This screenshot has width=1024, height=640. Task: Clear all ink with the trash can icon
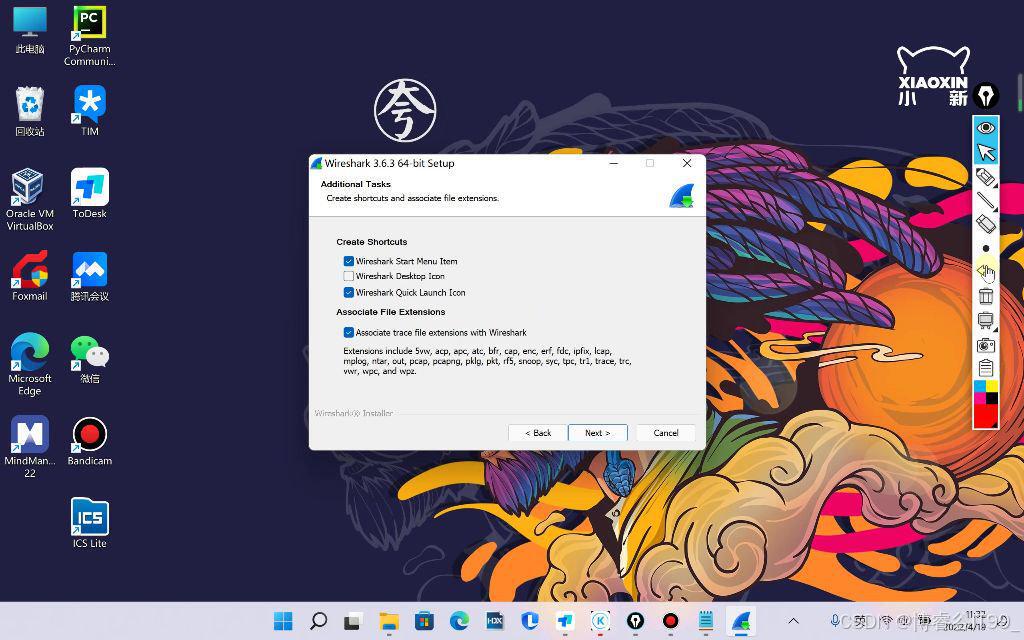click(x=985, y=296)
